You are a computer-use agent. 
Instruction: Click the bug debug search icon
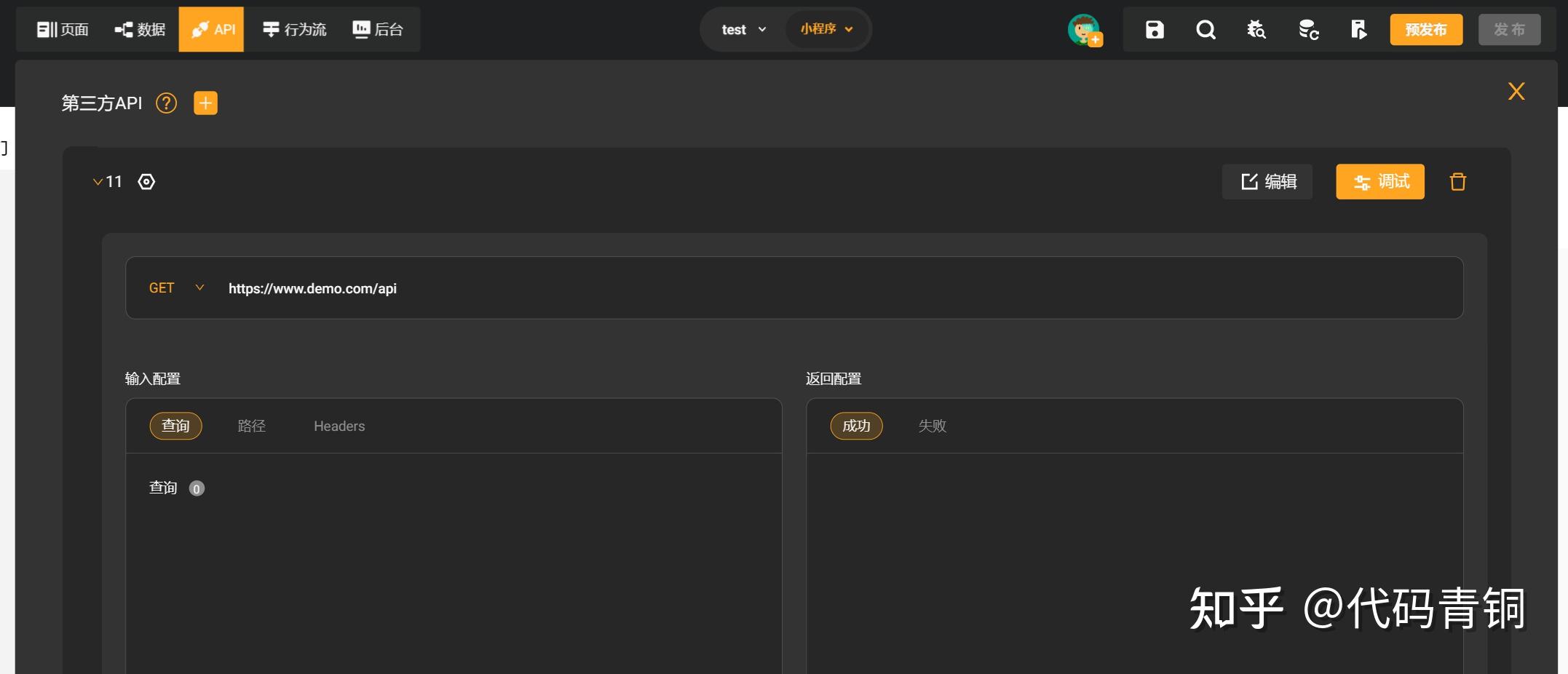tap(1256, 30)
